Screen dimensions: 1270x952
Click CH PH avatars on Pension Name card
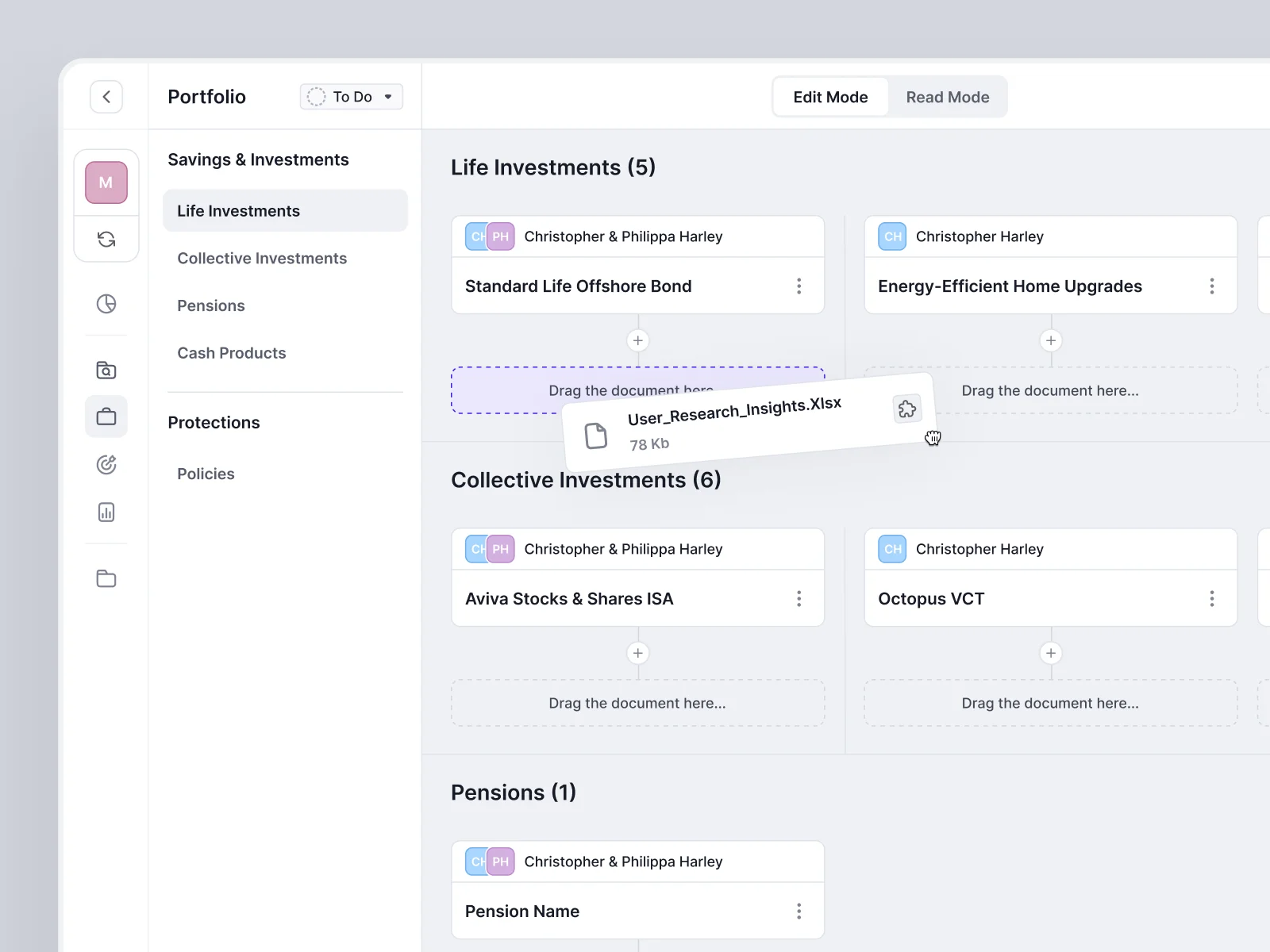[490, 862]
